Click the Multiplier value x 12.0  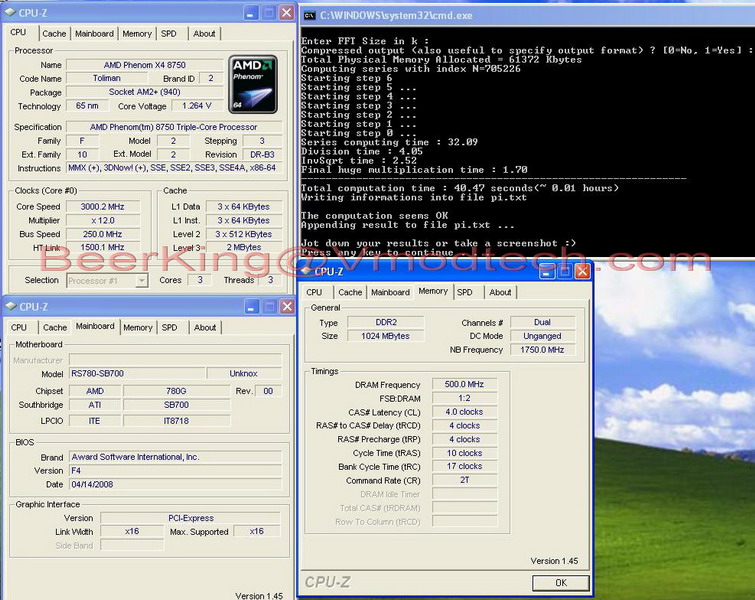103,221
